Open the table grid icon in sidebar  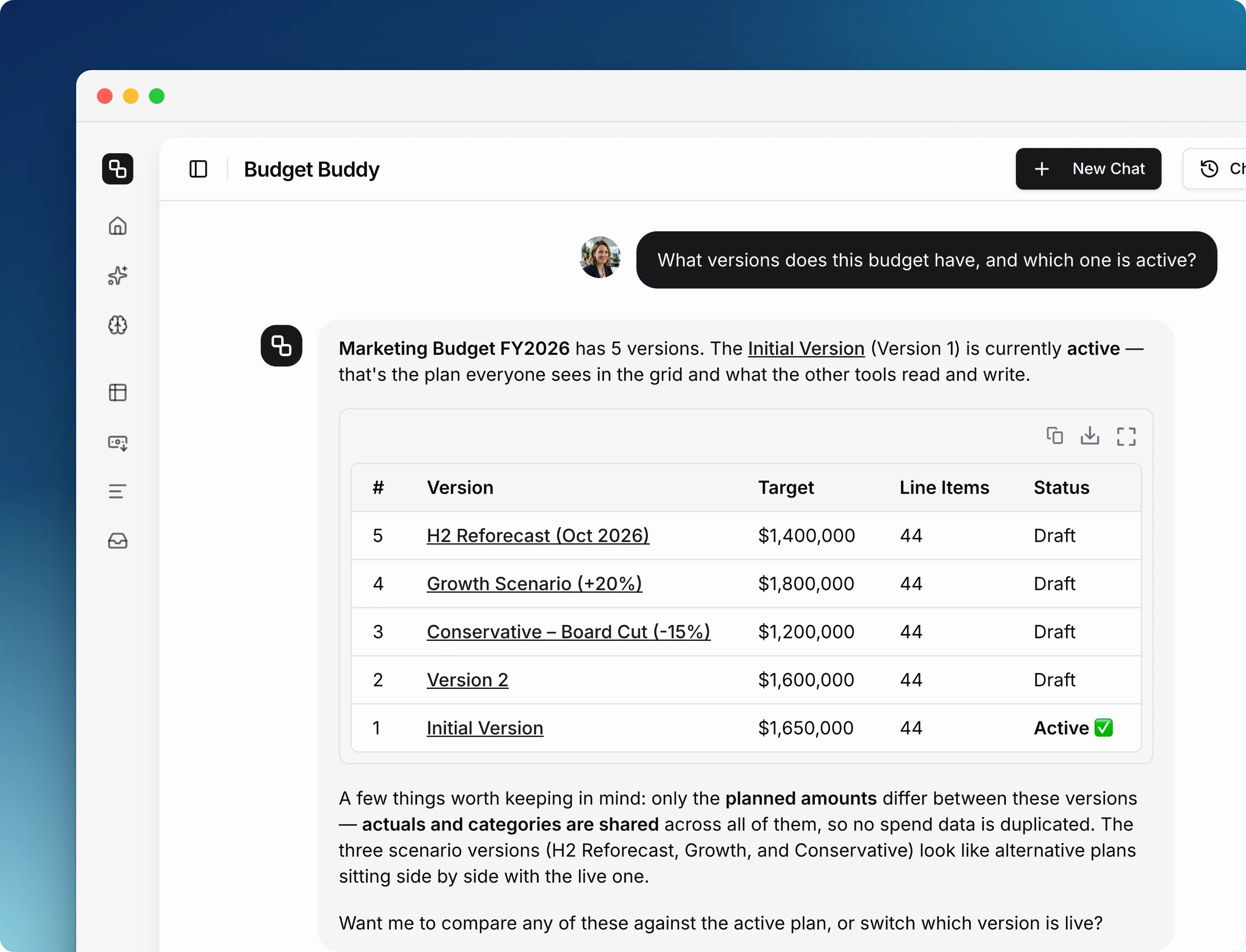pos(117,393)
